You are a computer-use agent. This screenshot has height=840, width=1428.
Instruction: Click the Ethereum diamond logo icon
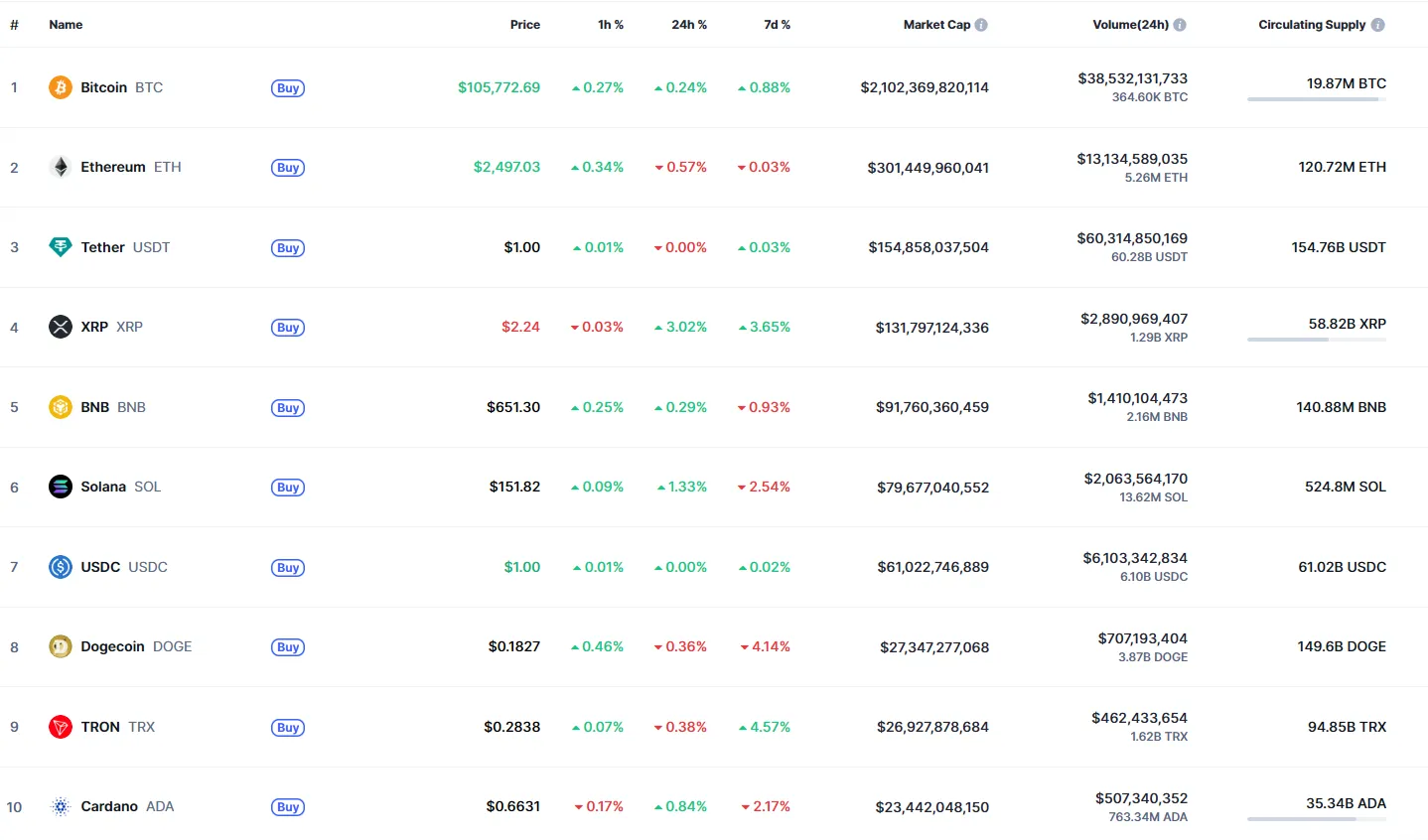(61, 167)
